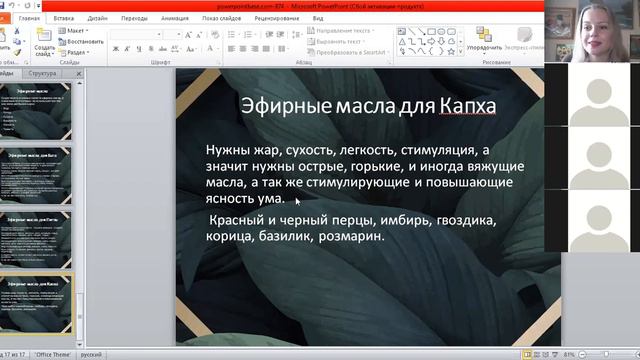The image size is (640, 360).
Task: Switch to the Вставка ribbon tab
Action: pos(64,18)
